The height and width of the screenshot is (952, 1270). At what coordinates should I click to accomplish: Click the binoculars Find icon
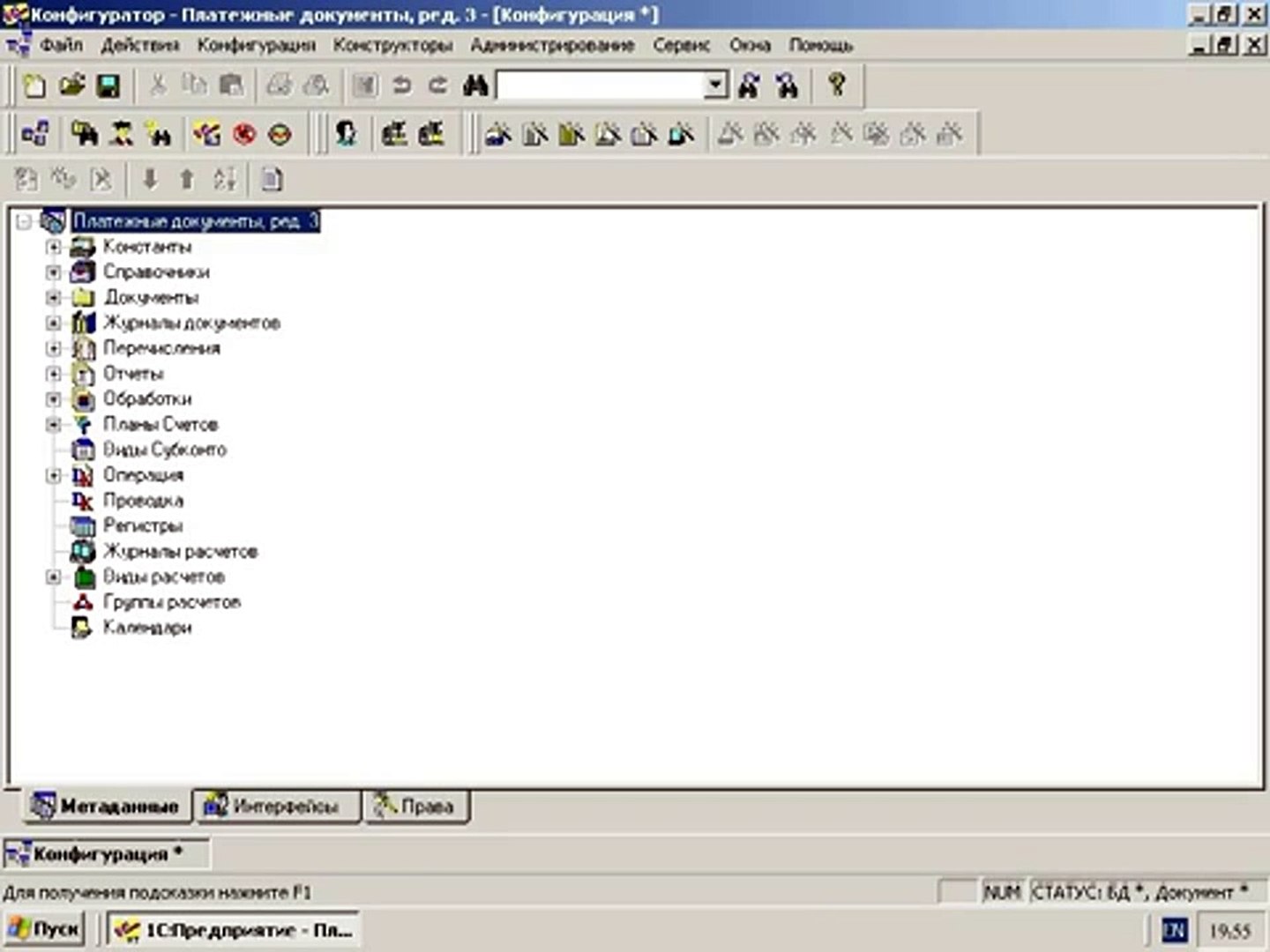(475, 86)
